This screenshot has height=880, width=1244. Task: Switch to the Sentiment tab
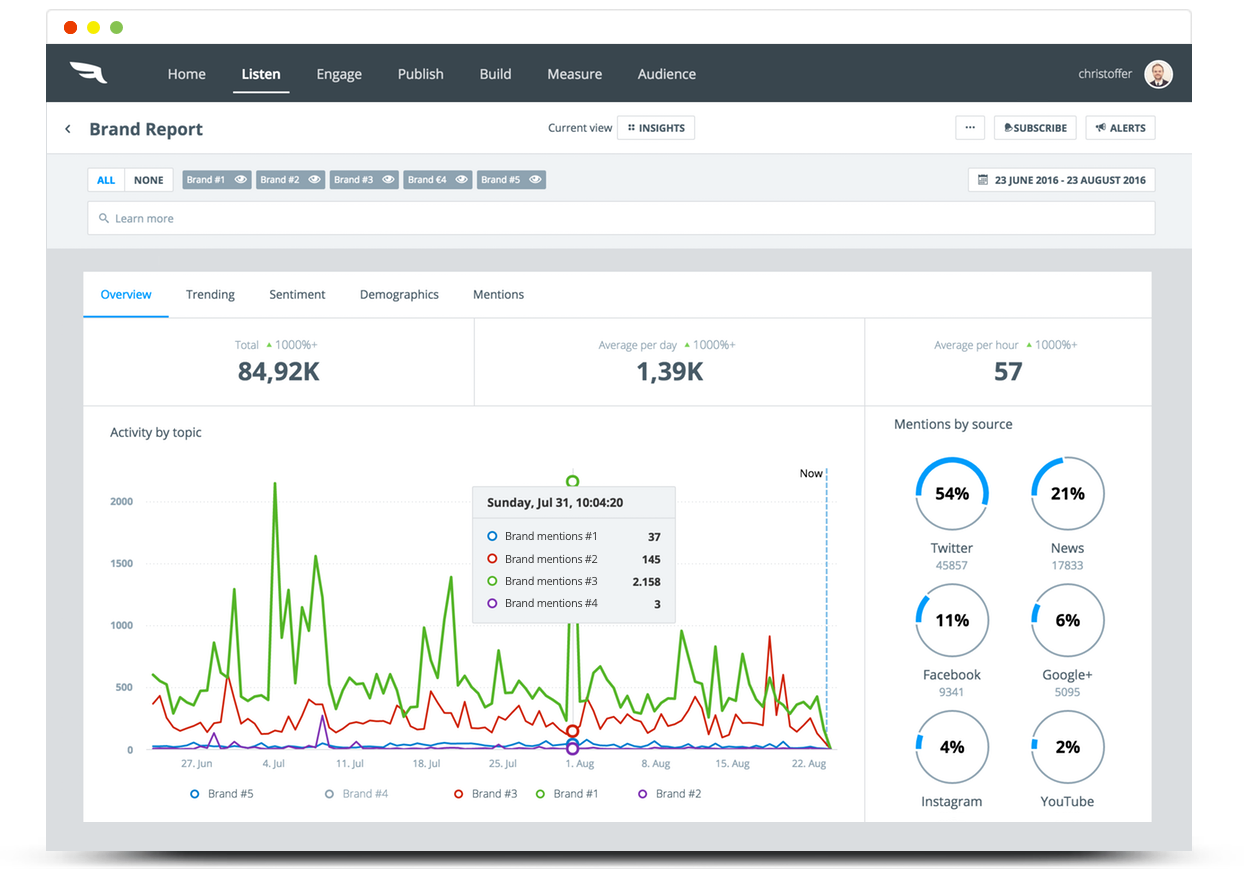[297, 294]
